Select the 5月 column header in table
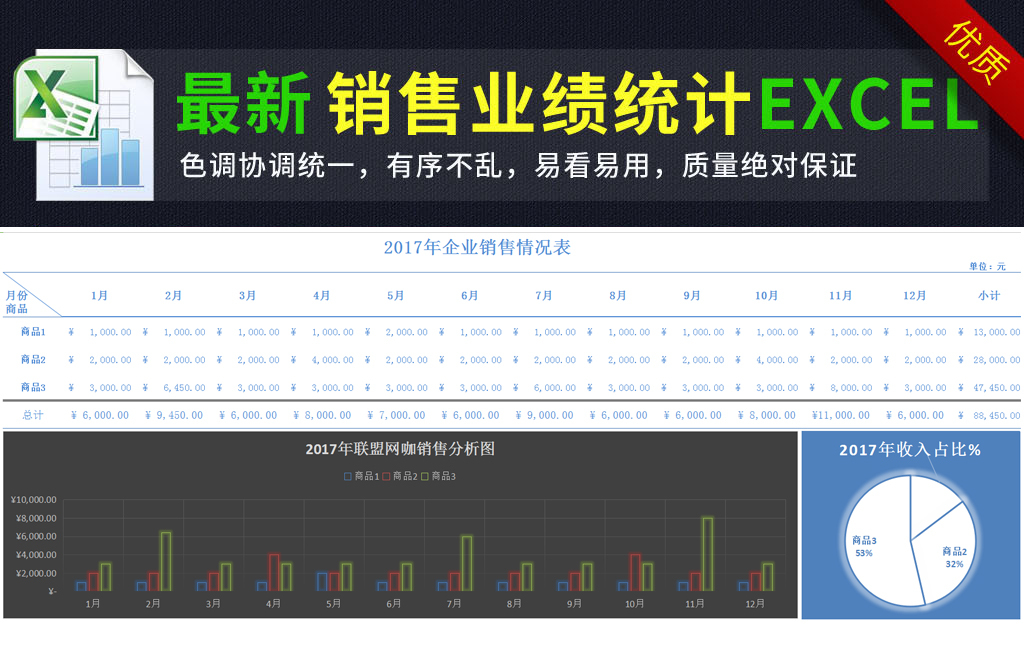 [x=395, y=296]
